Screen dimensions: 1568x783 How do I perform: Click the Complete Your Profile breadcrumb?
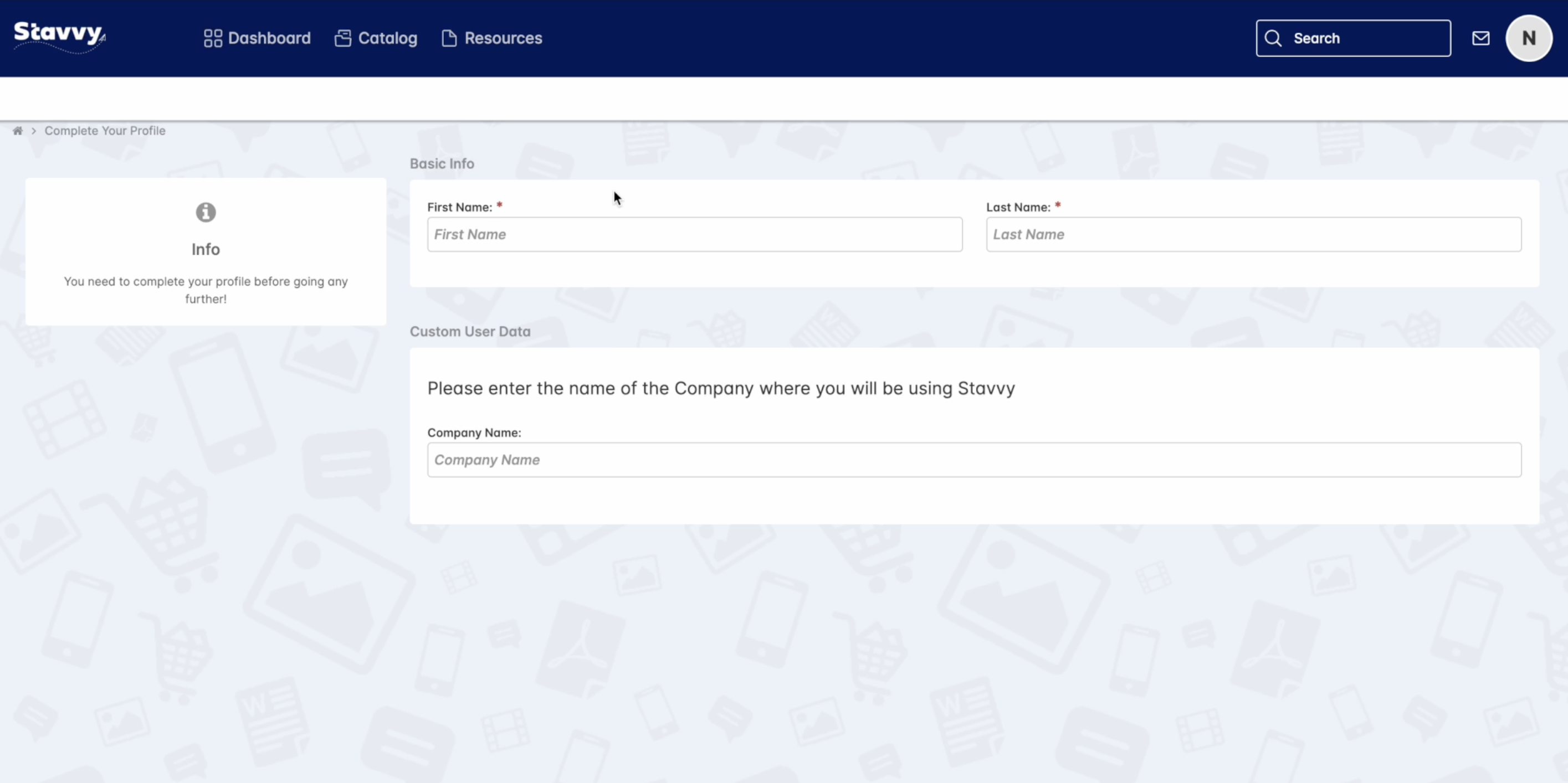coord(105,131)
